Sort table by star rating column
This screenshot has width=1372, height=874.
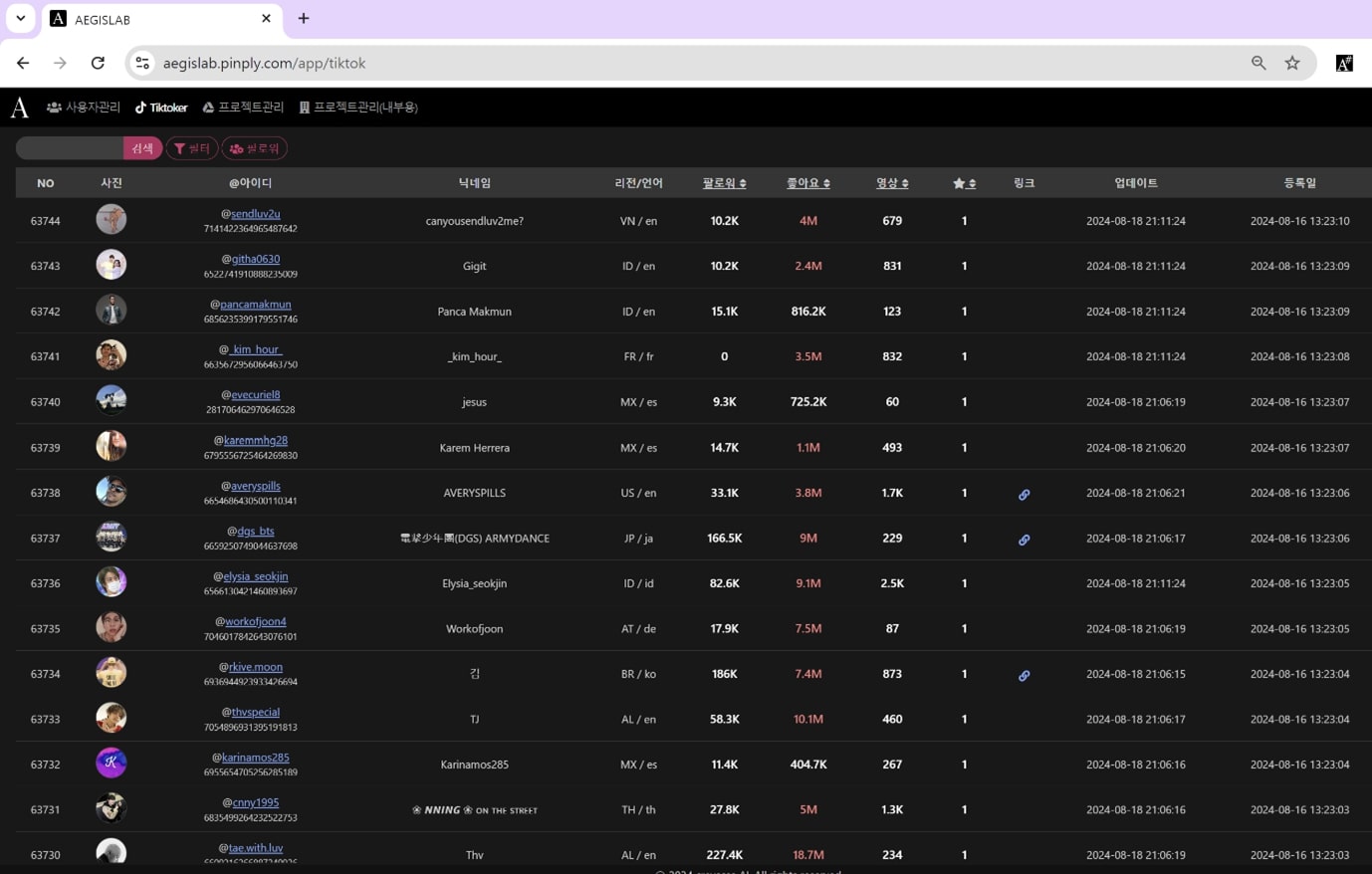964,183
